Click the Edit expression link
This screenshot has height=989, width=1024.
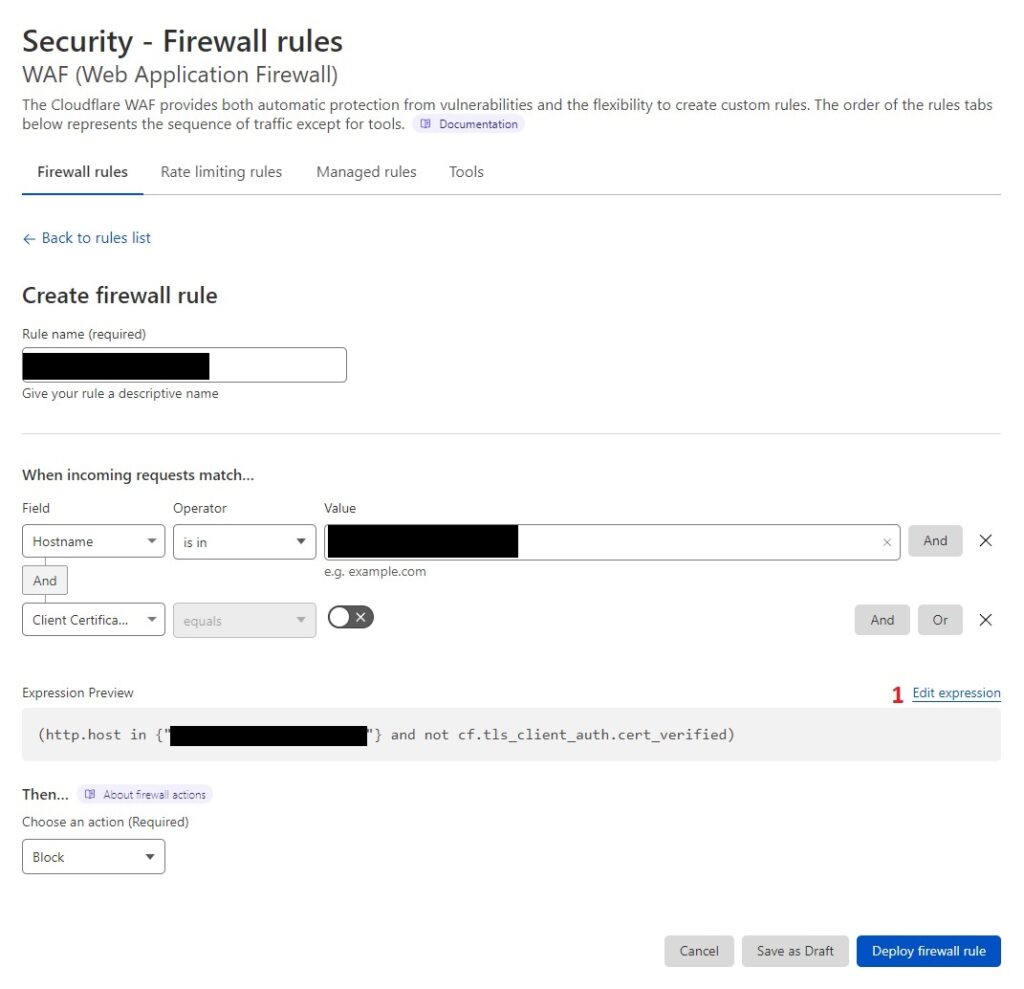coord(956,692)
